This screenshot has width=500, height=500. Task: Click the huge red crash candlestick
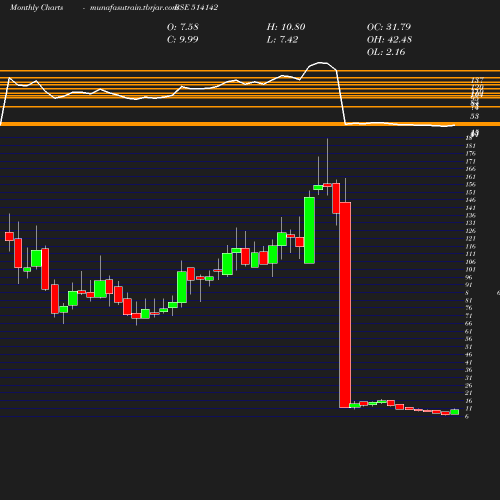pos(345,305)
